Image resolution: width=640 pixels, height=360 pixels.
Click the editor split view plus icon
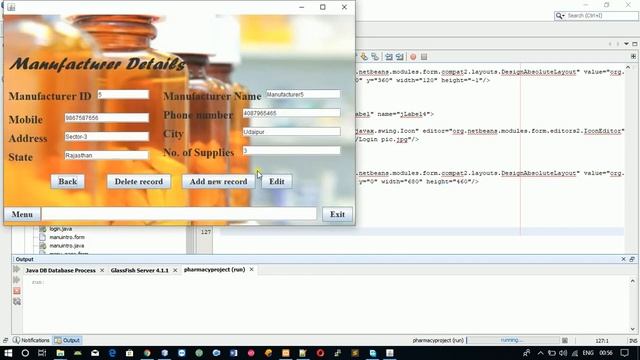pyautogui.click(x=633, y=56)
